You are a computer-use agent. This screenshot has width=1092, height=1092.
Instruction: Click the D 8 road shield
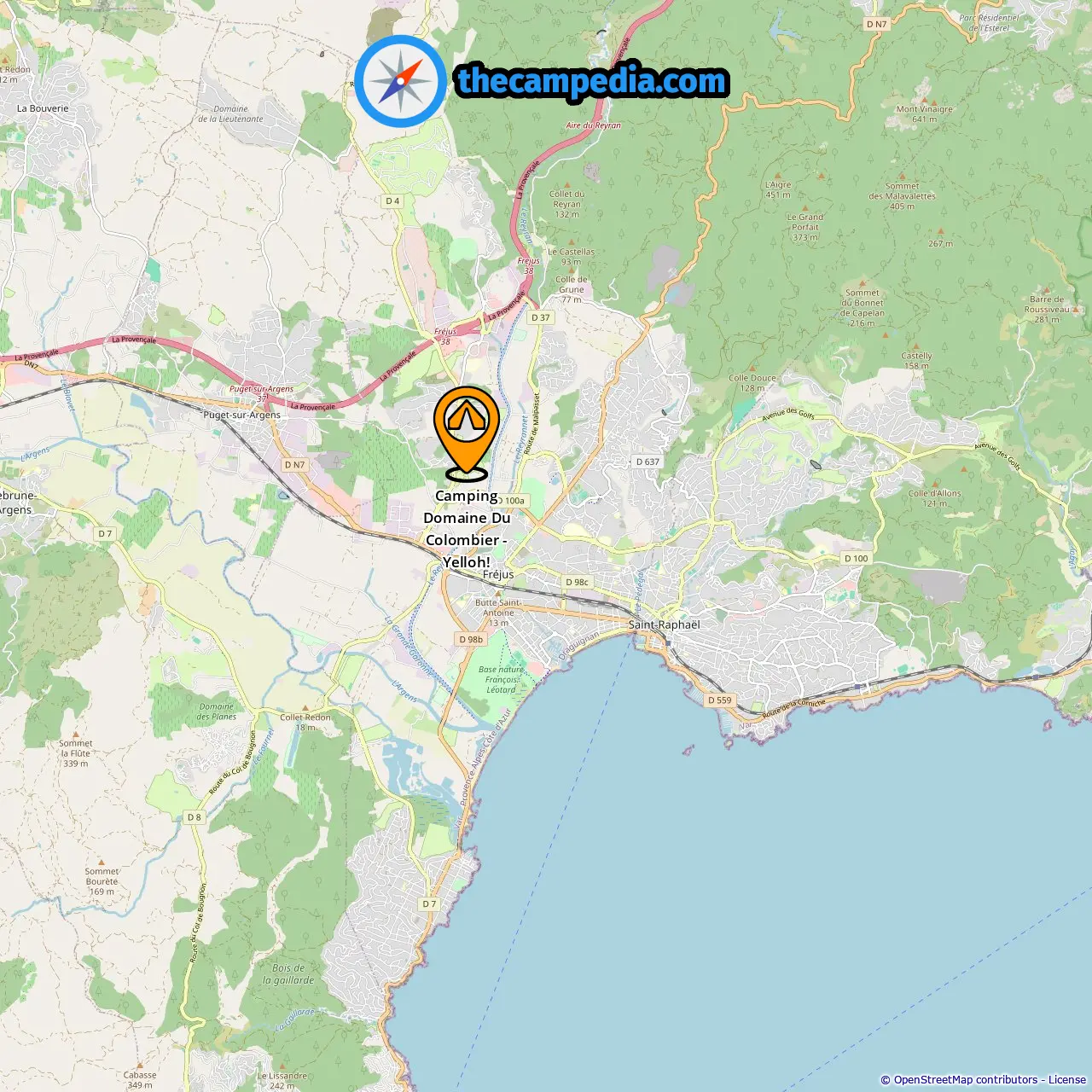tap(195, 817)
